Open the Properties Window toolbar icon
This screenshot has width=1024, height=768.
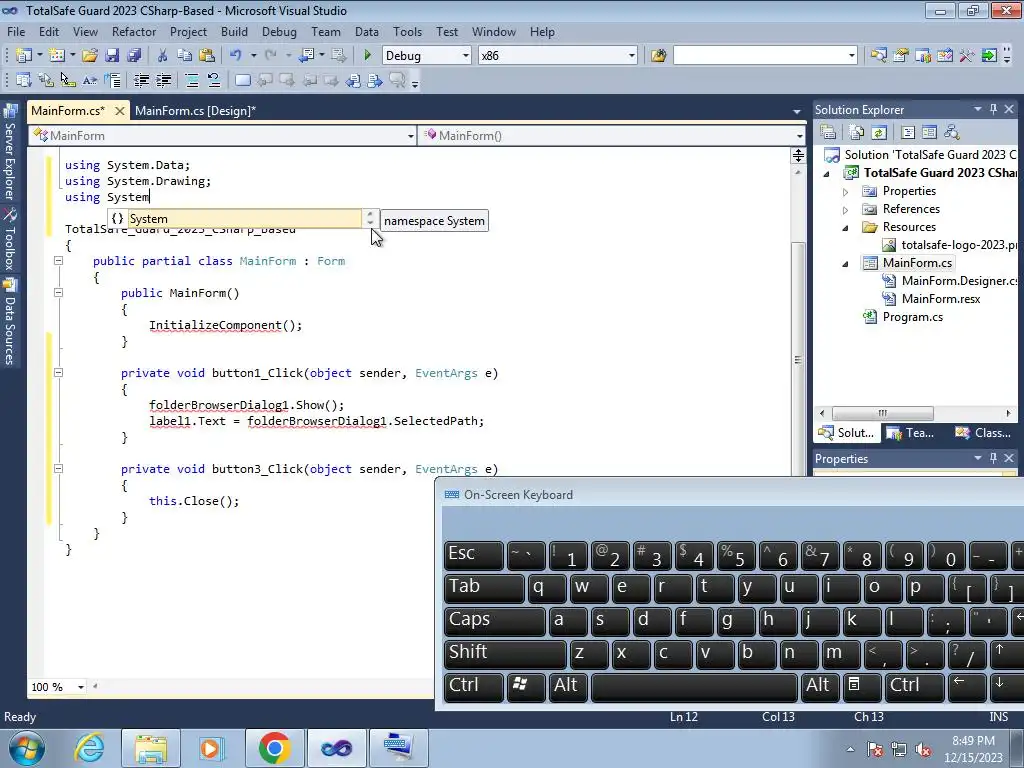pyautogui.click(x=901, y=56)
